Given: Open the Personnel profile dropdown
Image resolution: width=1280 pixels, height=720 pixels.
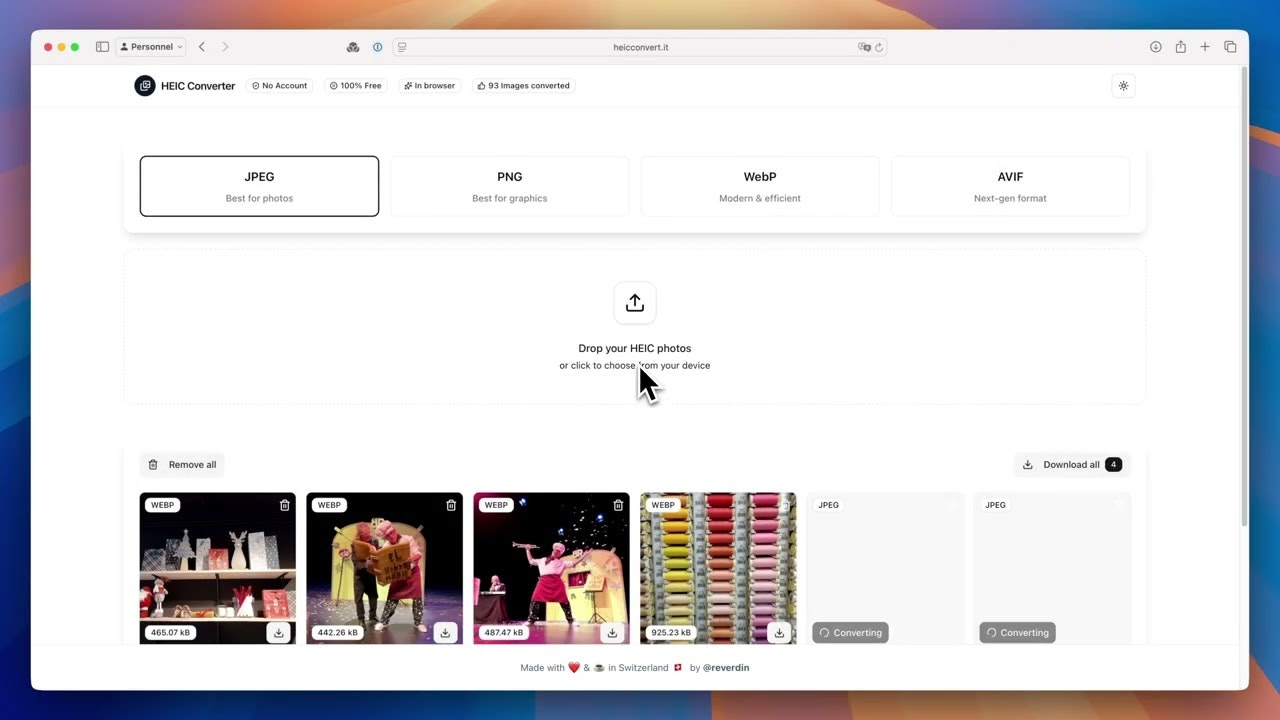Looking at the screenshot, I should (x=150, y=46).
